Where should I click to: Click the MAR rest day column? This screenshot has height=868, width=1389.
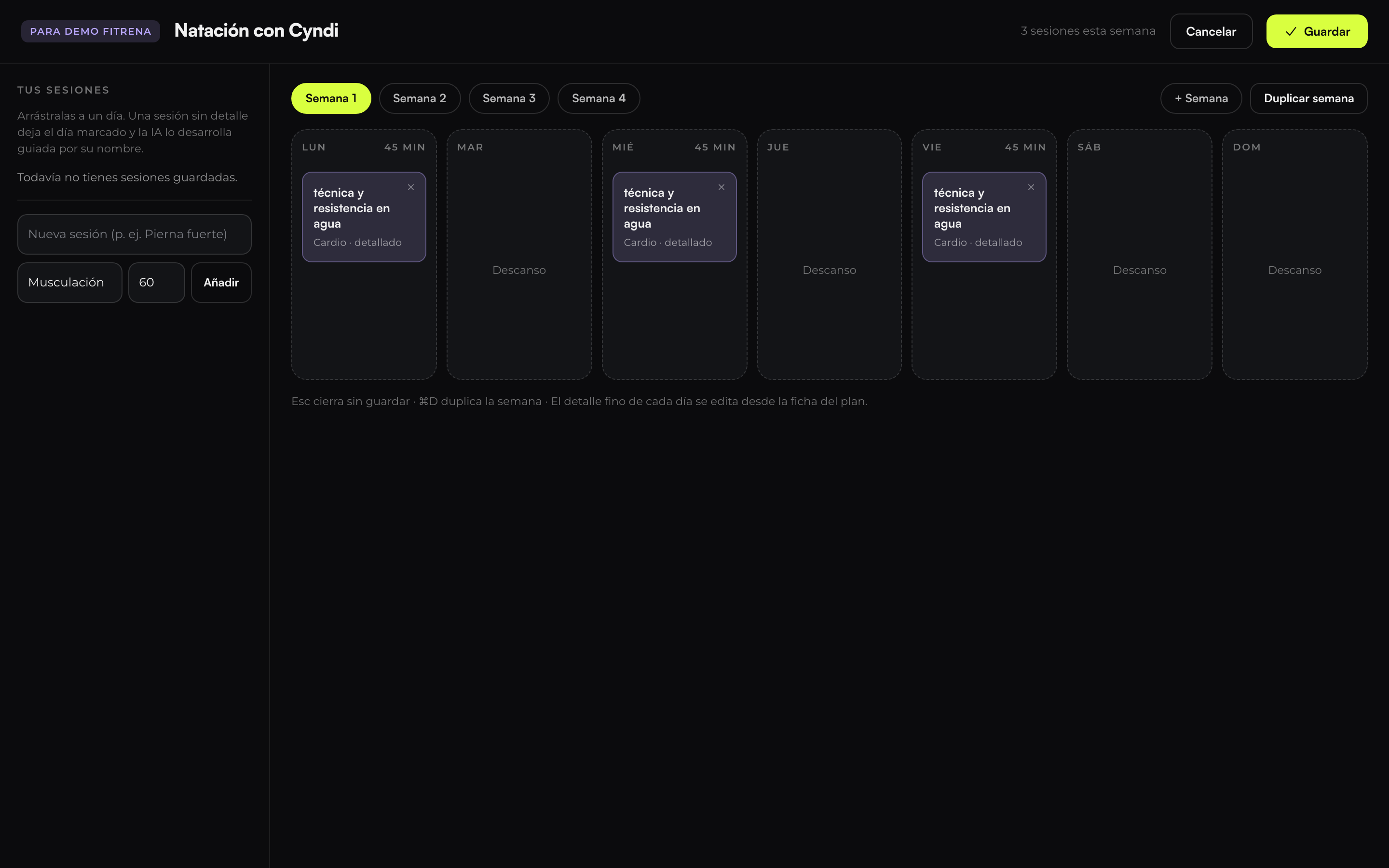[x=519, y=254]
